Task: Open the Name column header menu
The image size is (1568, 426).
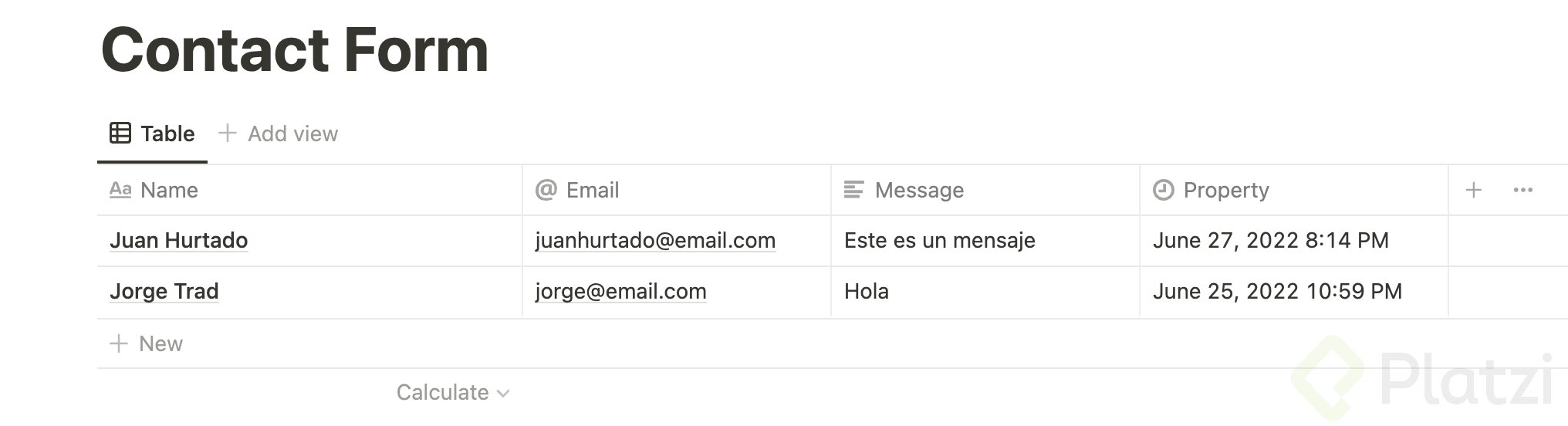Action: (x=169, y=190)
